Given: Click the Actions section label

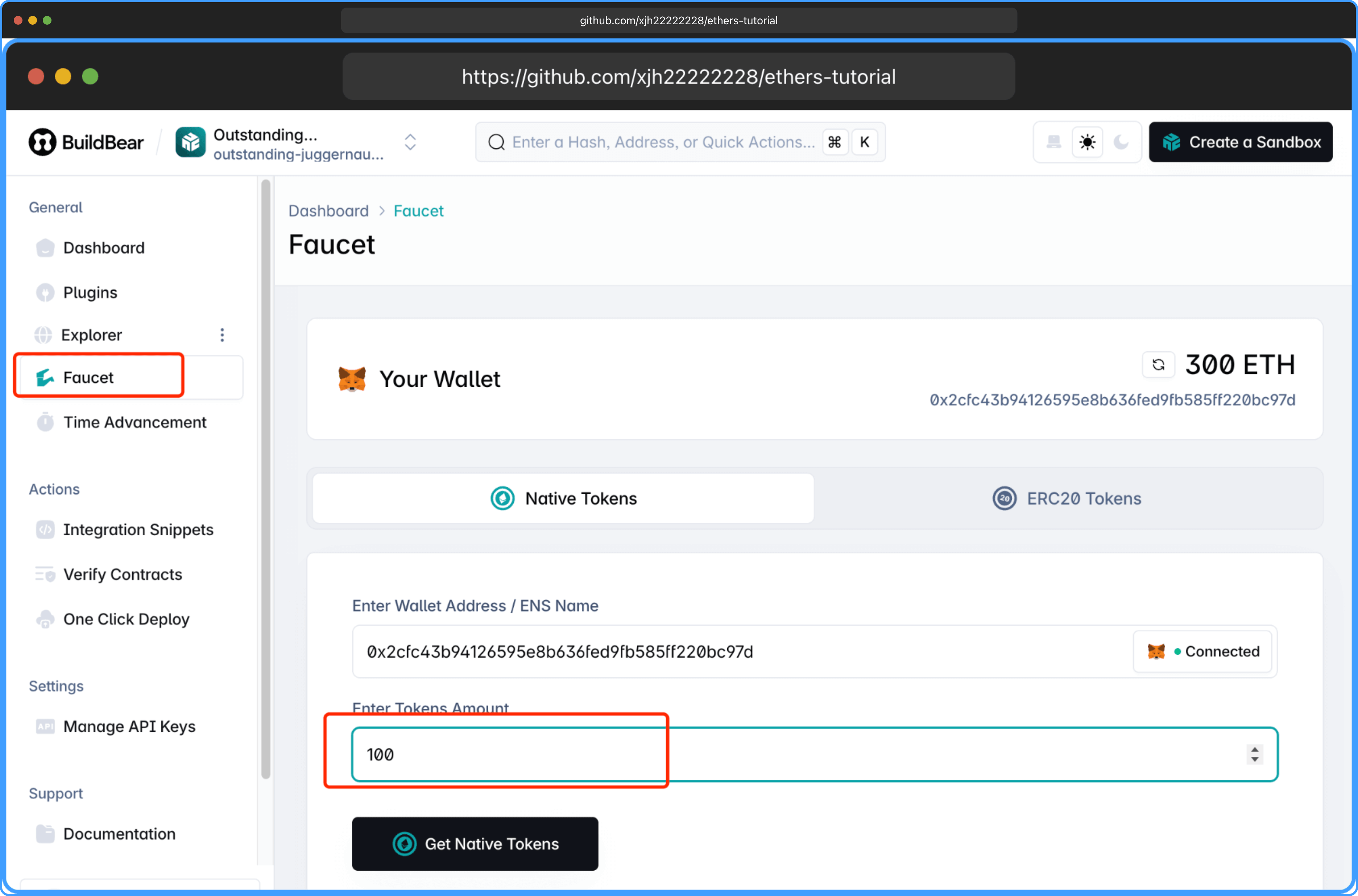Looking at the screenshot, I should [x=54, y=489].
